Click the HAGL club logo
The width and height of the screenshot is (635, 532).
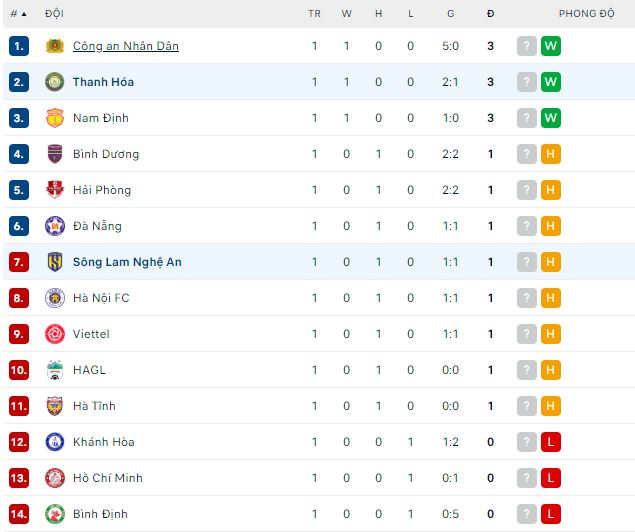click(55, 370)
